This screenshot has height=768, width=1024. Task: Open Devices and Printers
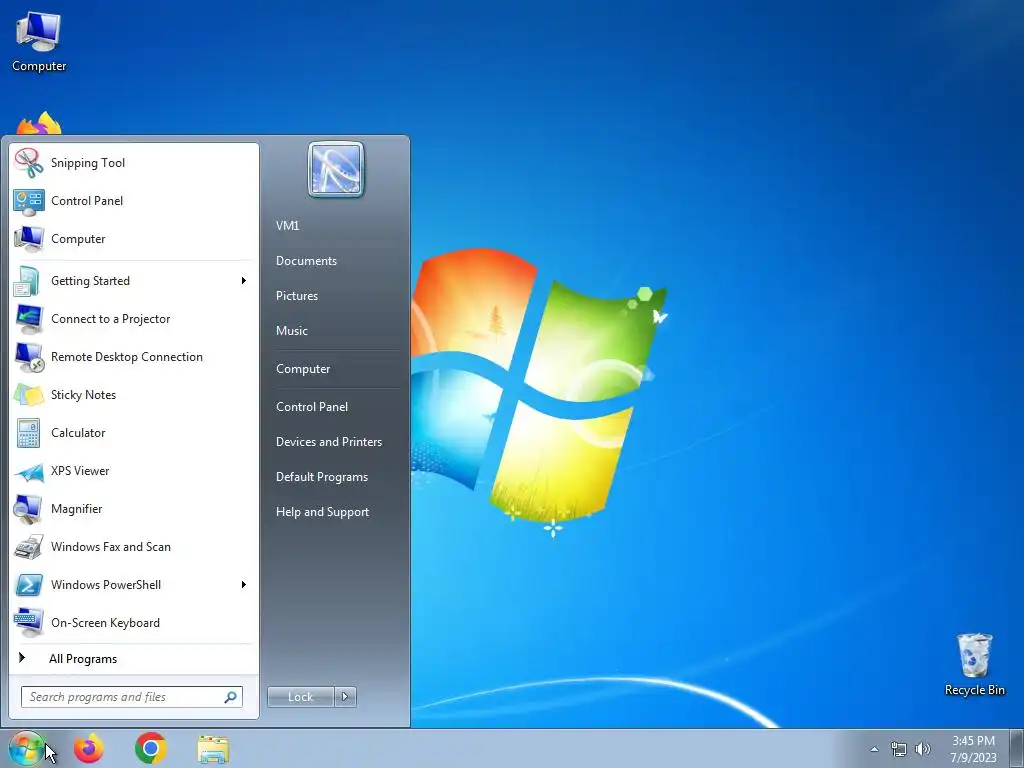[328, 442]
